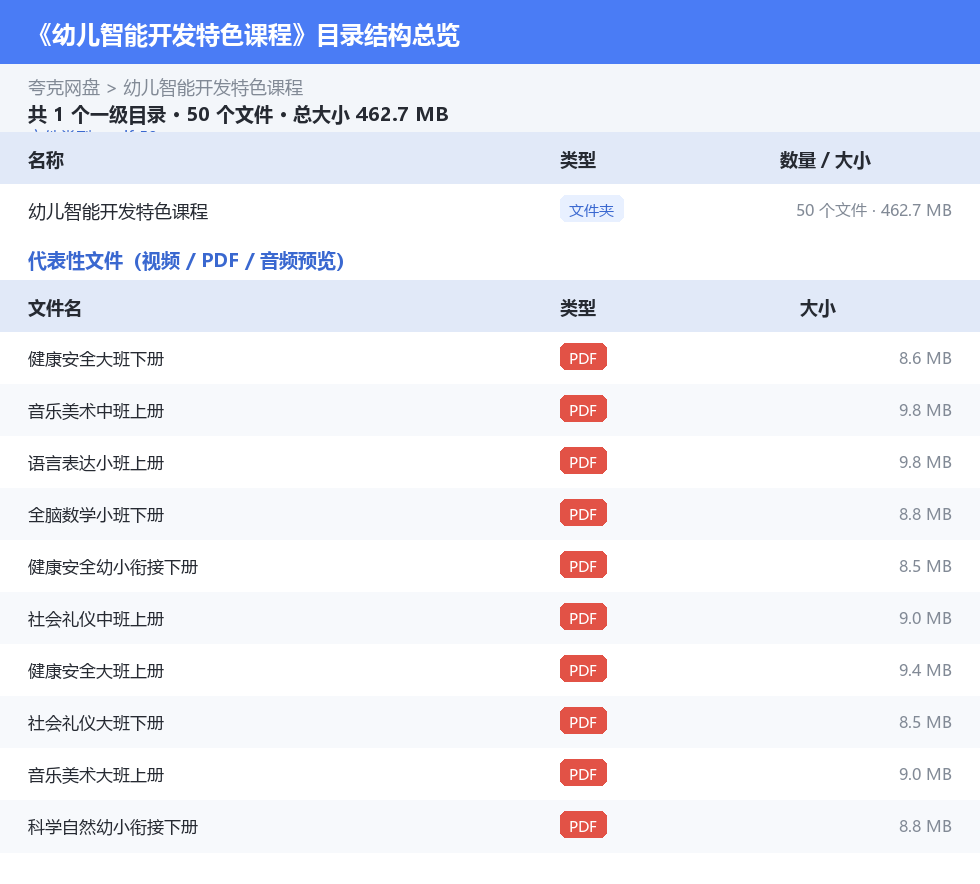Image resolution: width=980 pixels, height=884 pixels.
Task: Click PDF badge for 健康安全幼小衔接下册
Action: click(x=583, y=565)
